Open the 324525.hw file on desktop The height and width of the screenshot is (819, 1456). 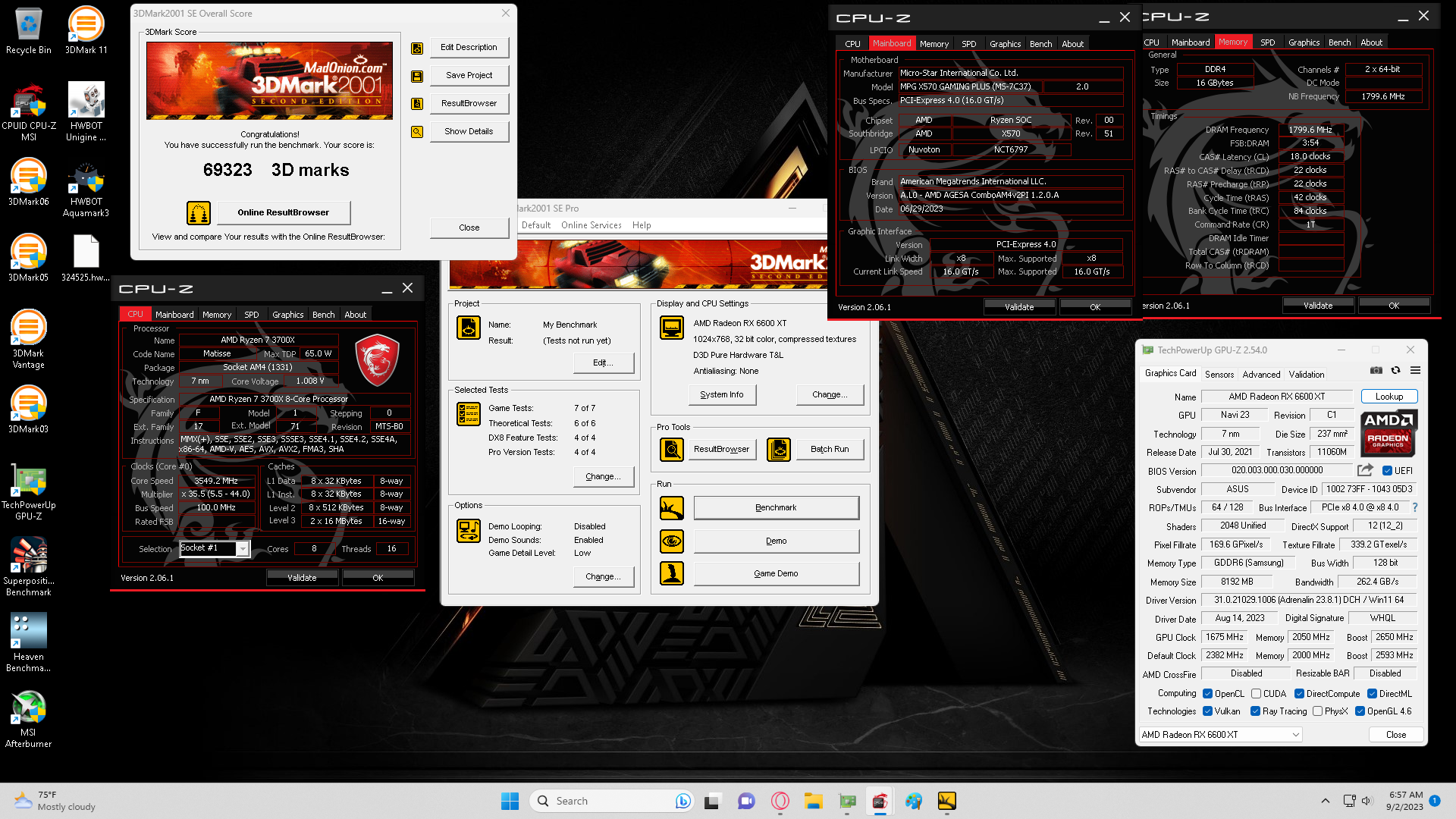pos(86,259)
